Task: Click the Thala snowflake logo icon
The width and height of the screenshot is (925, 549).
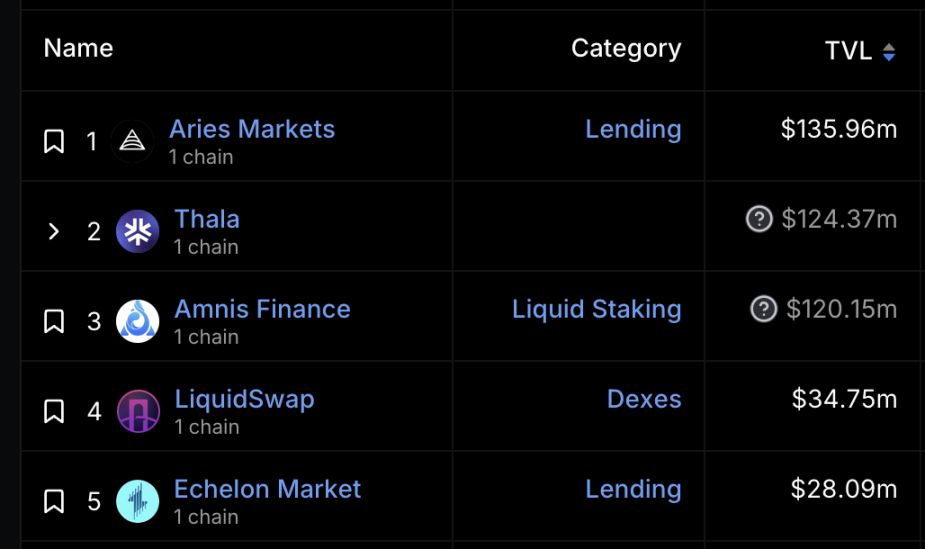Action: (137, 232)
